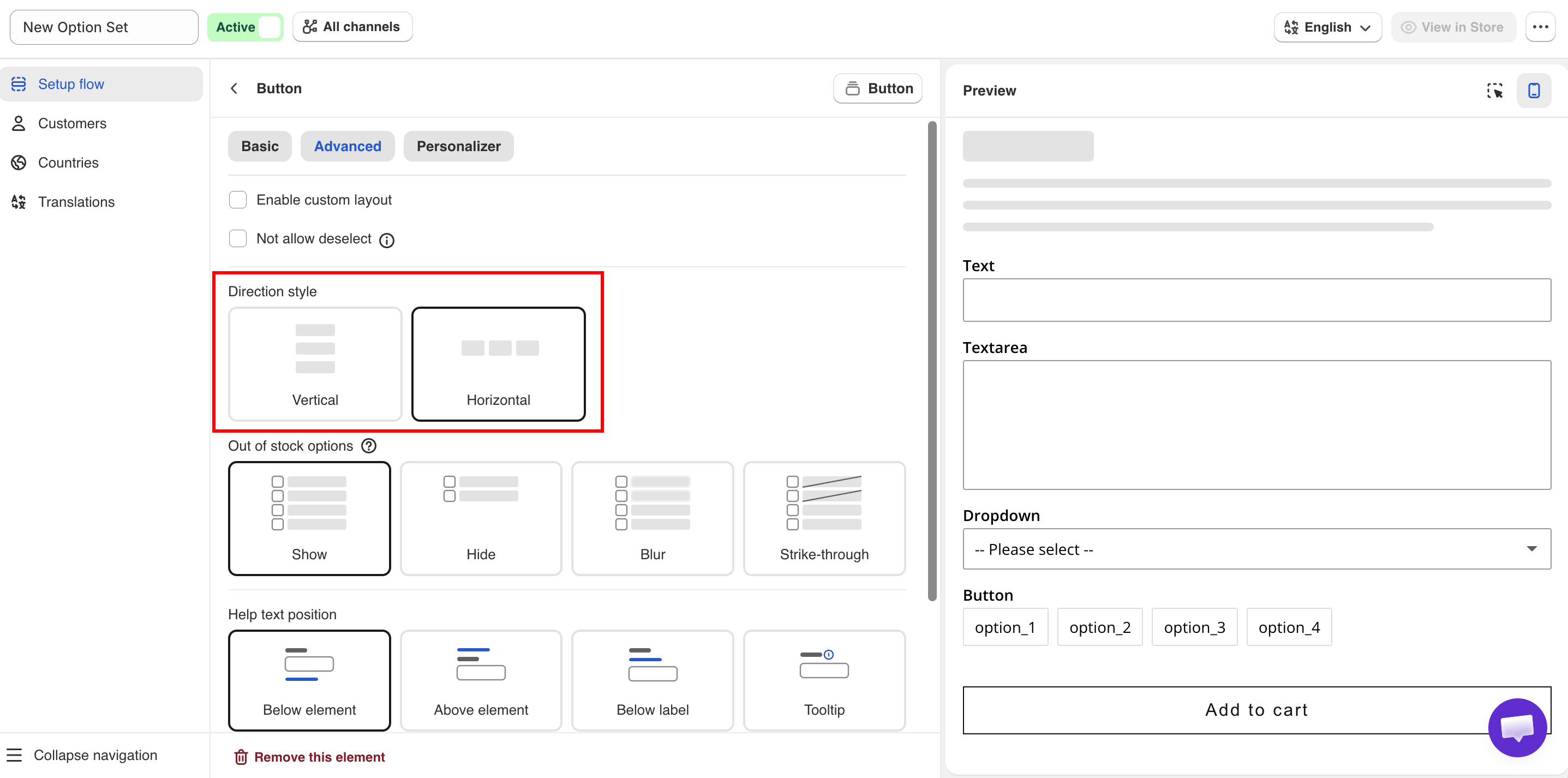Click the channels icon in All channels button
The height and width of the screenshot is (778, 1568).
tap(310, 27)
